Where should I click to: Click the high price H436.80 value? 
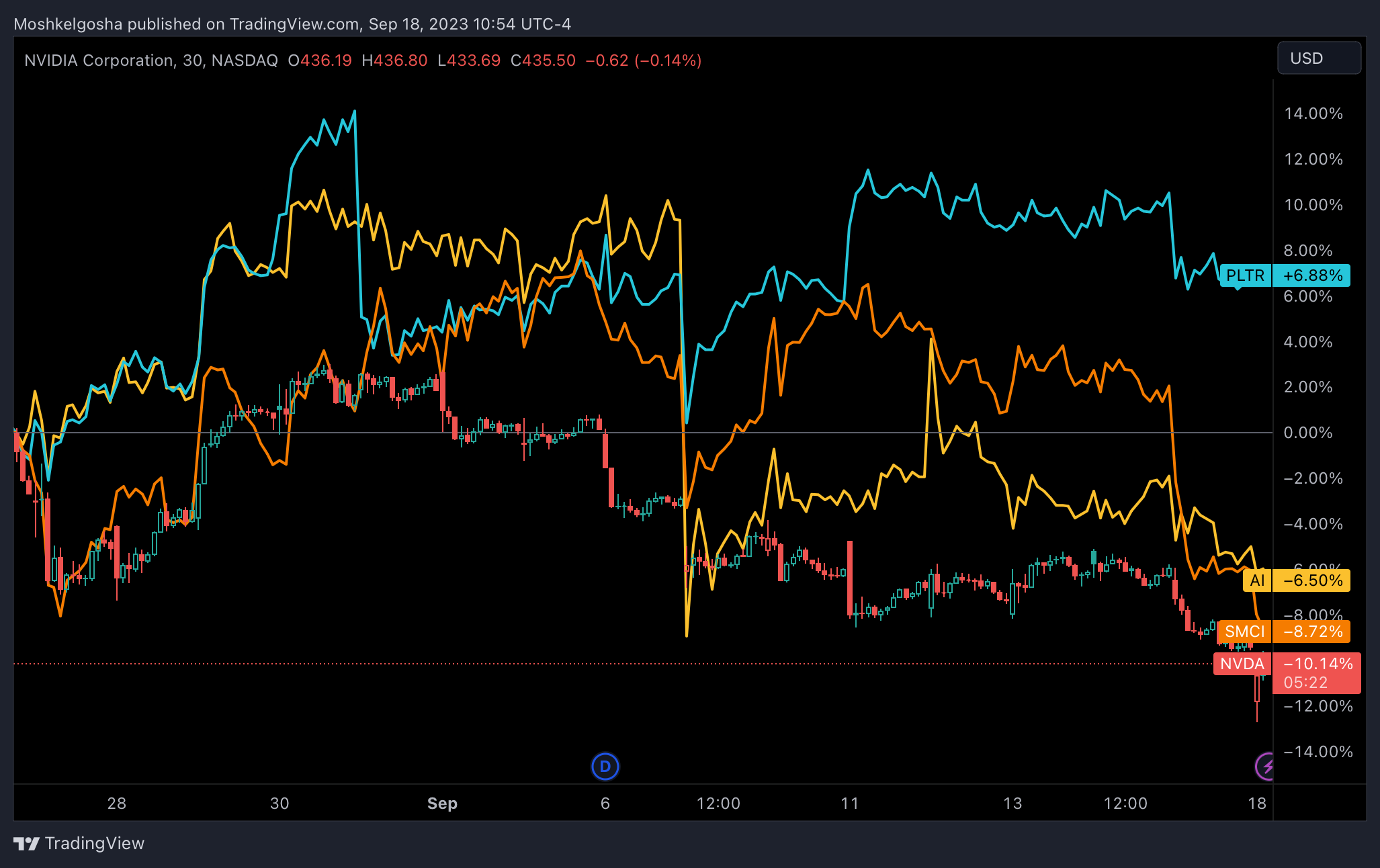point(394,60)
